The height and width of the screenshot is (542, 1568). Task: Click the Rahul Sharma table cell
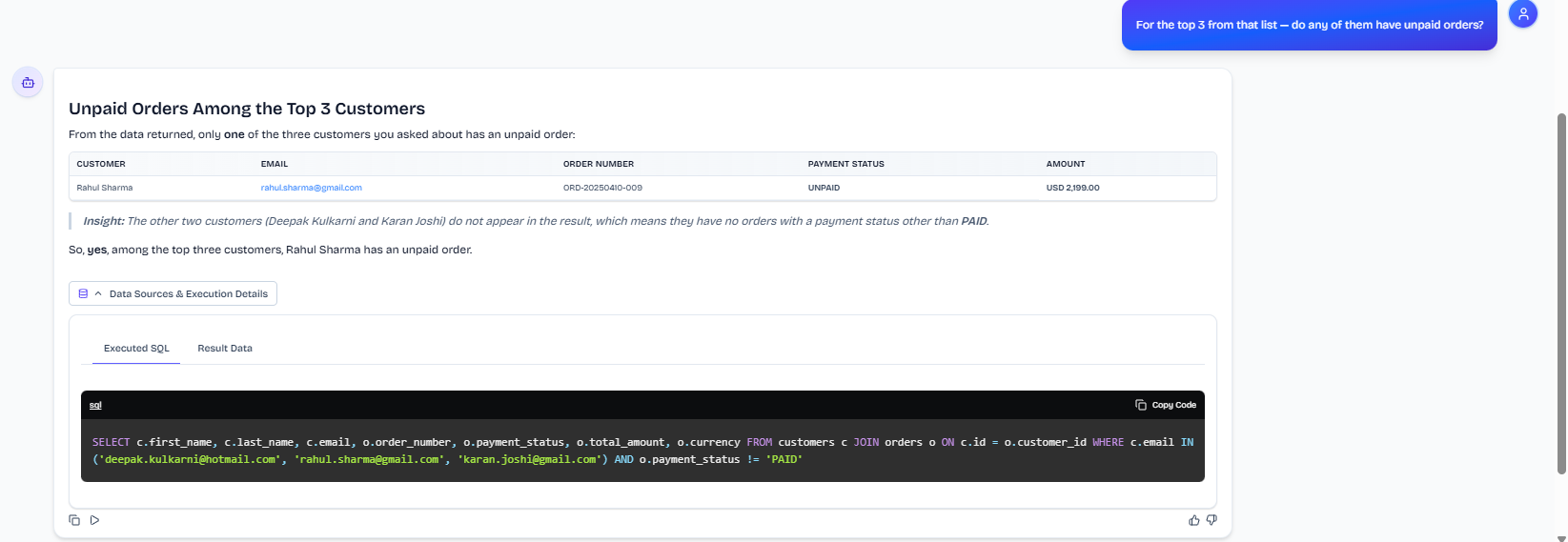105,188
